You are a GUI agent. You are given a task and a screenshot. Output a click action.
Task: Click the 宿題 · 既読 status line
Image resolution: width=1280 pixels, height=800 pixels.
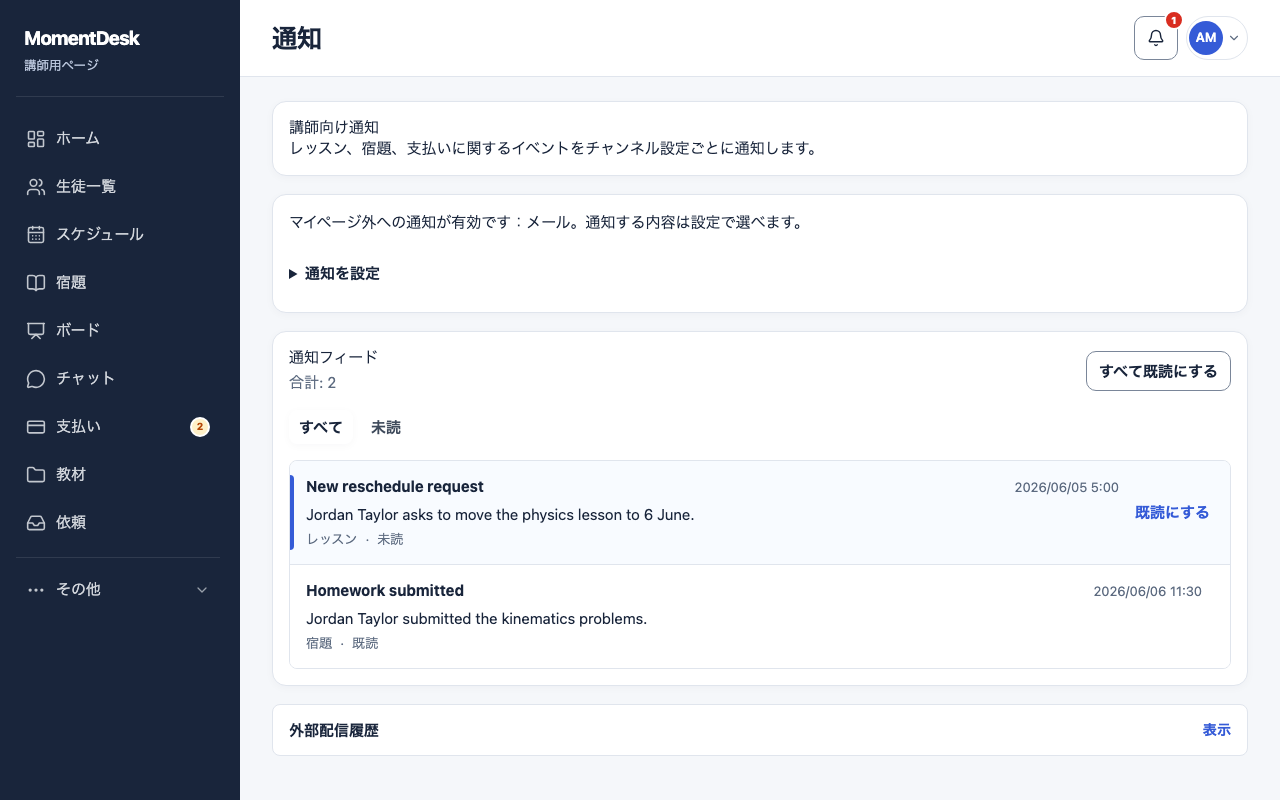(342, 643)
